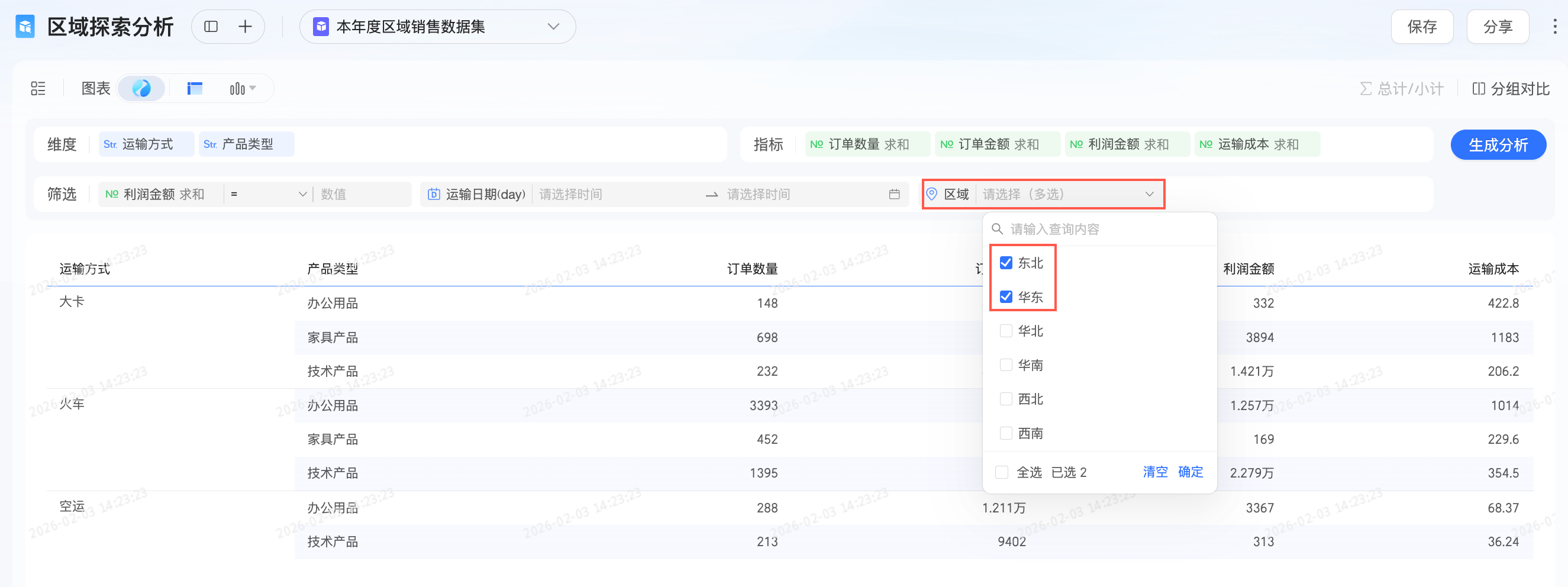Click the search magnifier icon in dropdown

(x=997, y=229)
